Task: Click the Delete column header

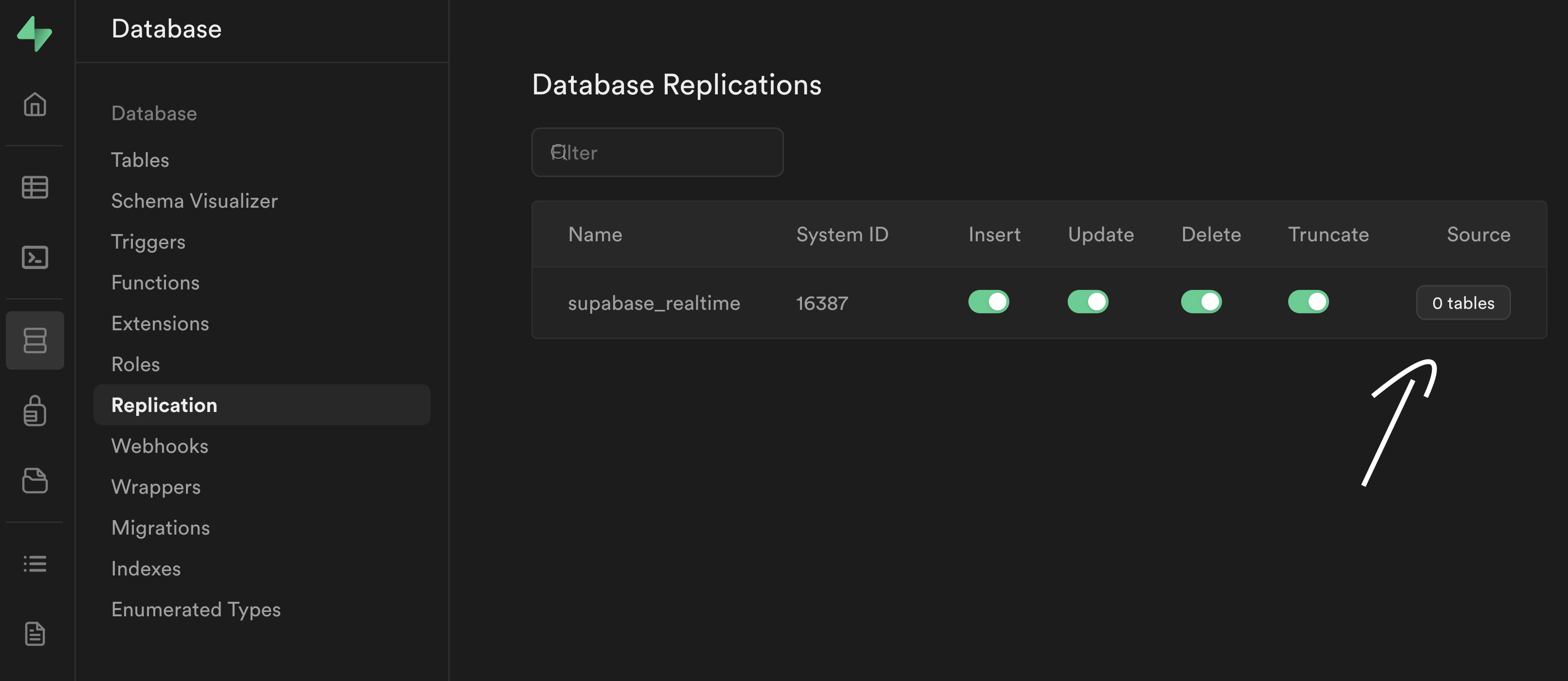Action: pyautogui.click(x=1211, y=234)
